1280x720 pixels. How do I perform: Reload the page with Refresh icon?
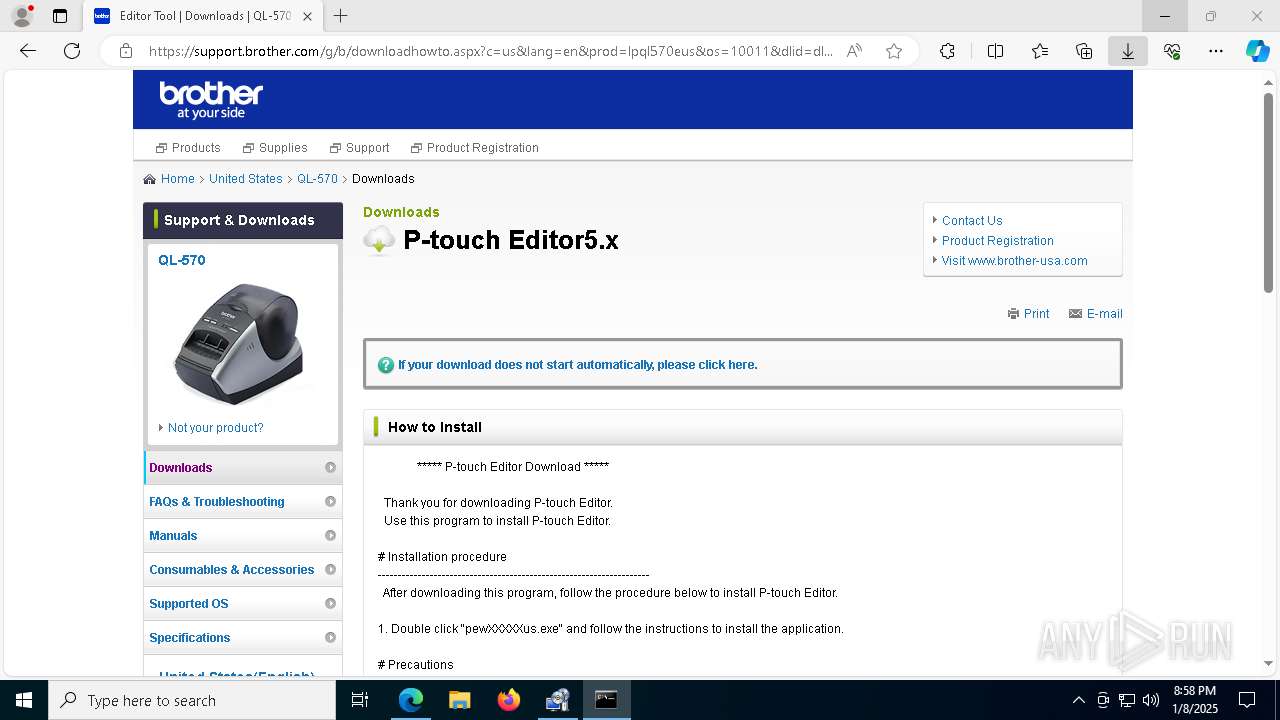click(72, 51)
